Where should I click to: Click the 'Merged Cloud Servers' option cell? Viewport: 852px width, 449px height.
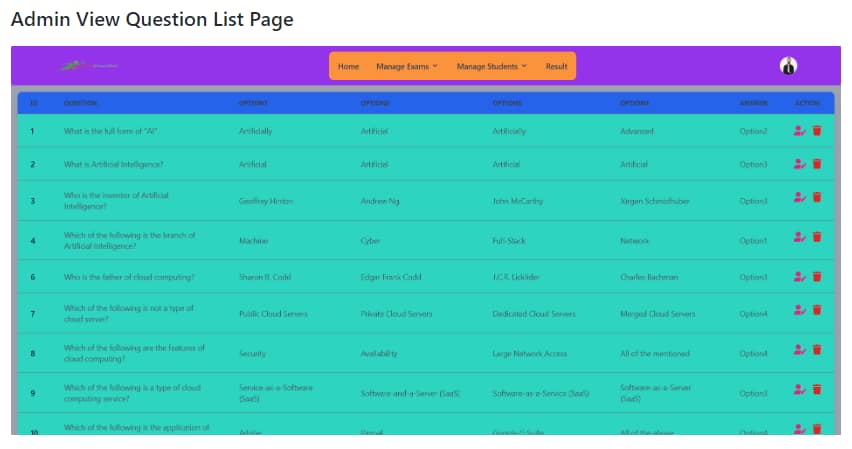pos(657,314)
